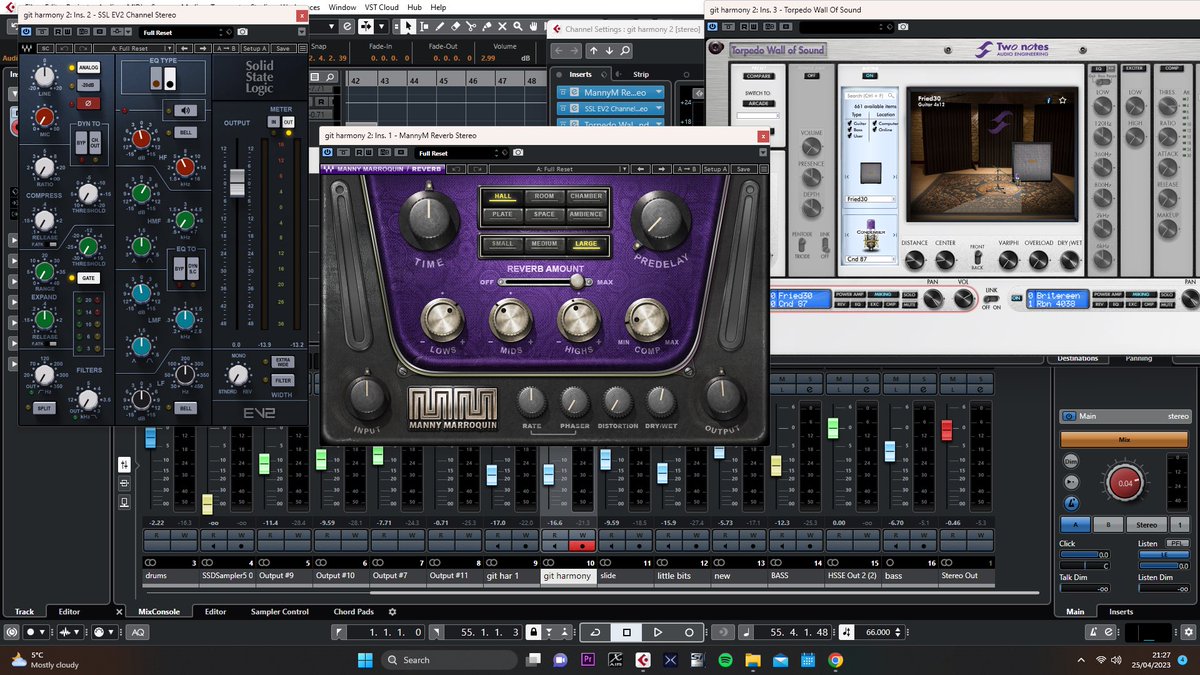Click the REVERB AMOUNT slider

tap(577, 281)
